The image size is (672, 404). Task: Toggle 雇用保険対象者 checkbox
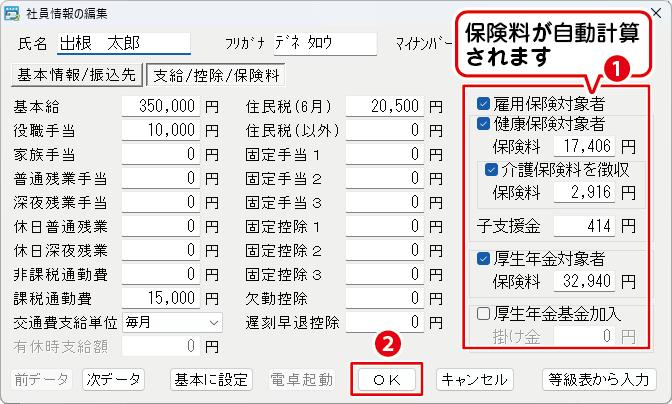(x=484, y=103)
